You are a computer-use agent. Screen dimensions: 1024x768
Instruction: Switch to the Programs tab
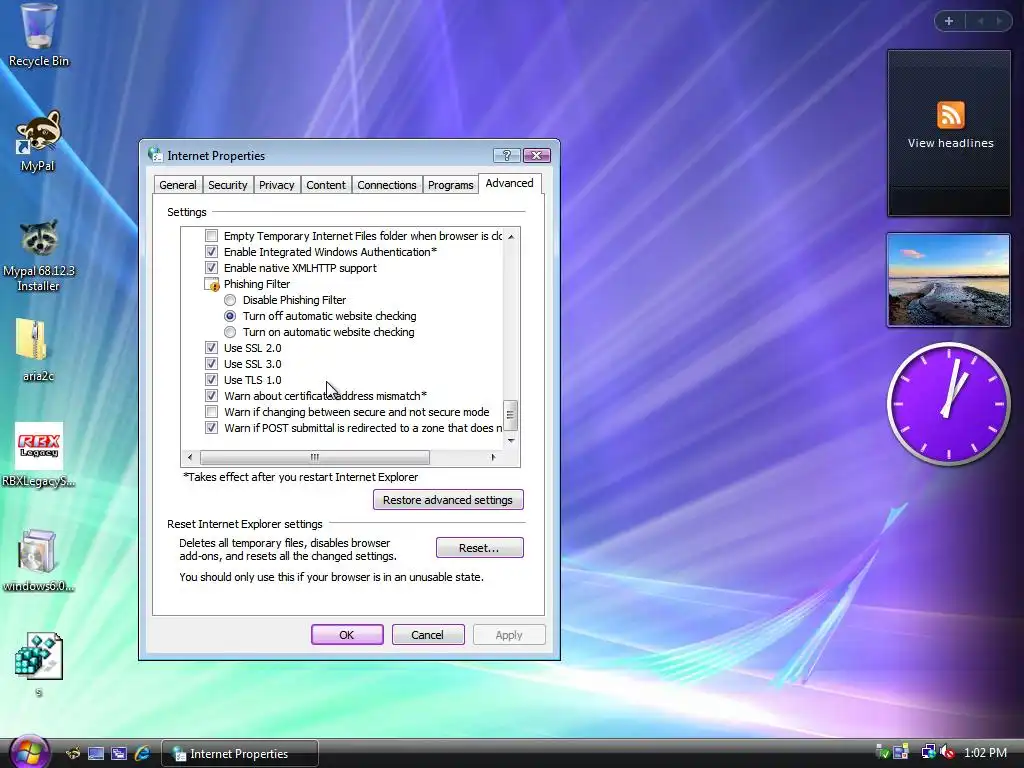[450, 185]
